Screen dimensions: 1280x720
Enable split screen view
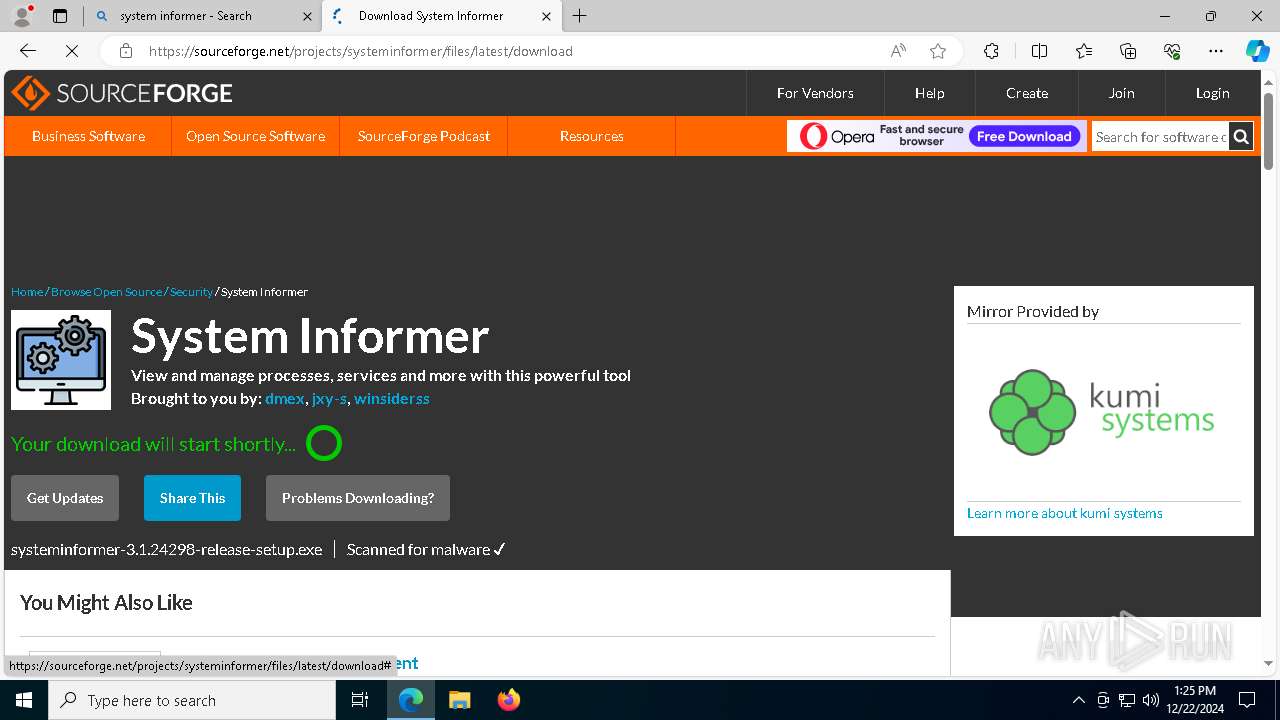1040,51
